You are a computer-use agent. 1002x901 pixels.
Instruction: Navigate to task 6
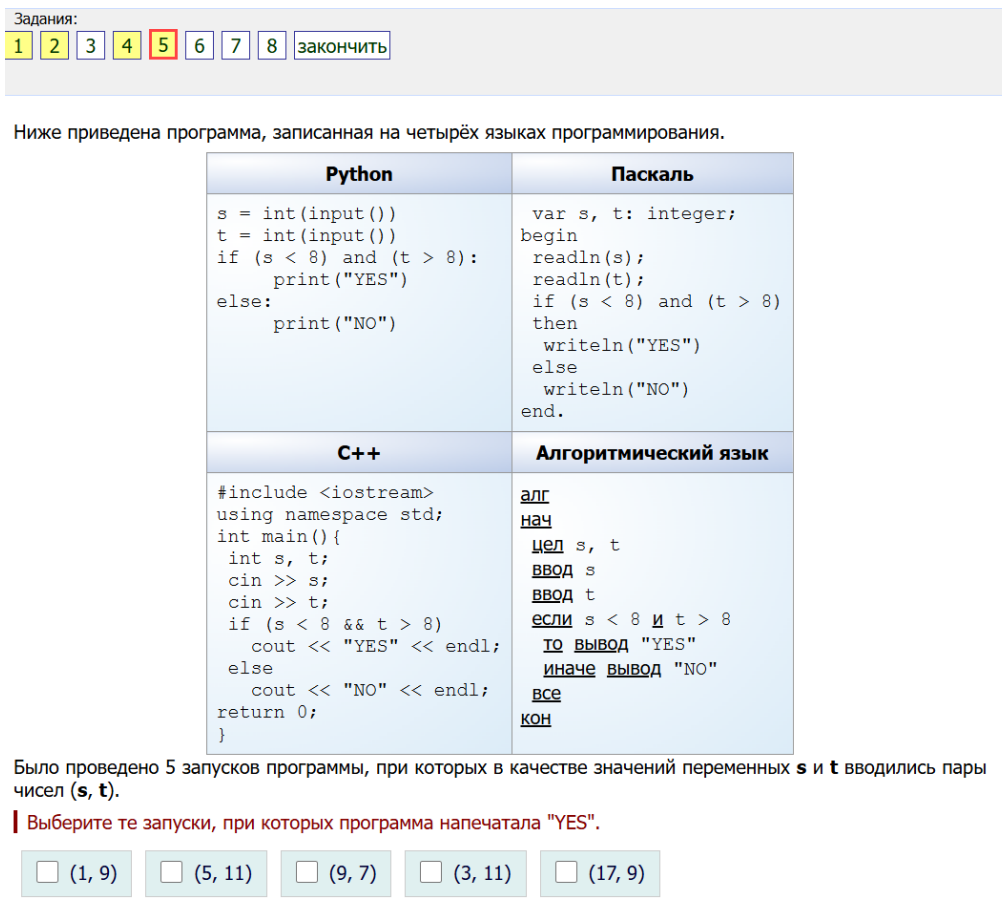point(199,46)
